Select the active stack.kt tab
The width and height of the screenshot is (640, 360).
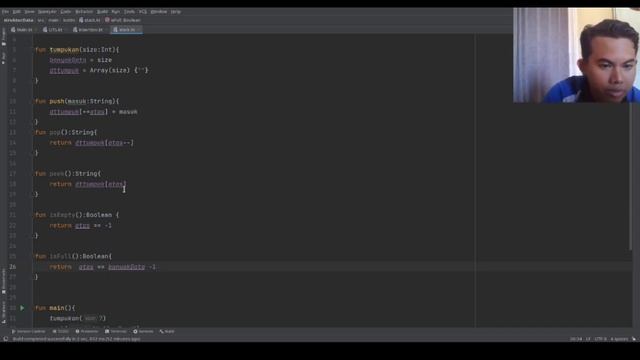coord(126,30)
